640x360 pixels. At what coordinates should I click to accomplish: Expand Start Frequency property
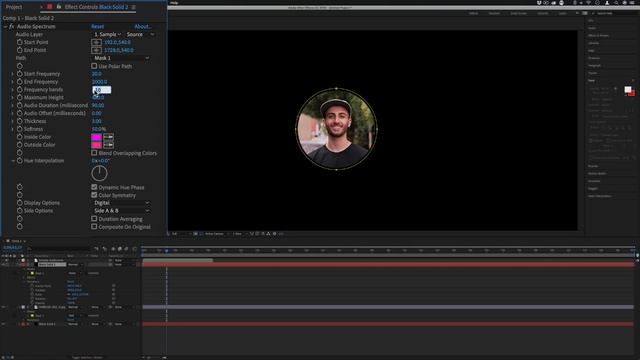(x=13, y=74)
